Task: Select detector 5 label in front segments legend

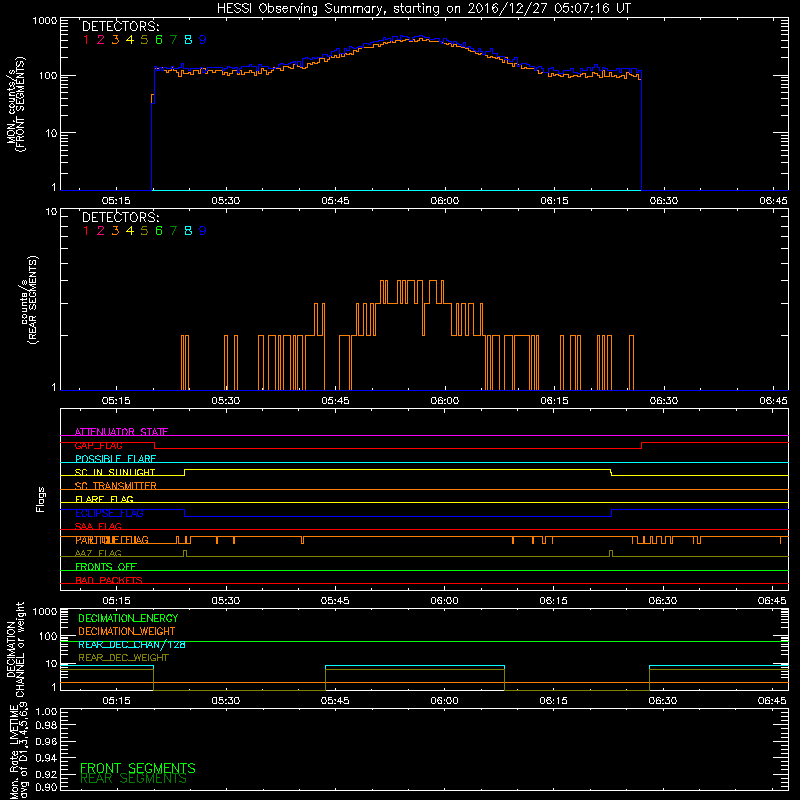Action: pos(144,40)
